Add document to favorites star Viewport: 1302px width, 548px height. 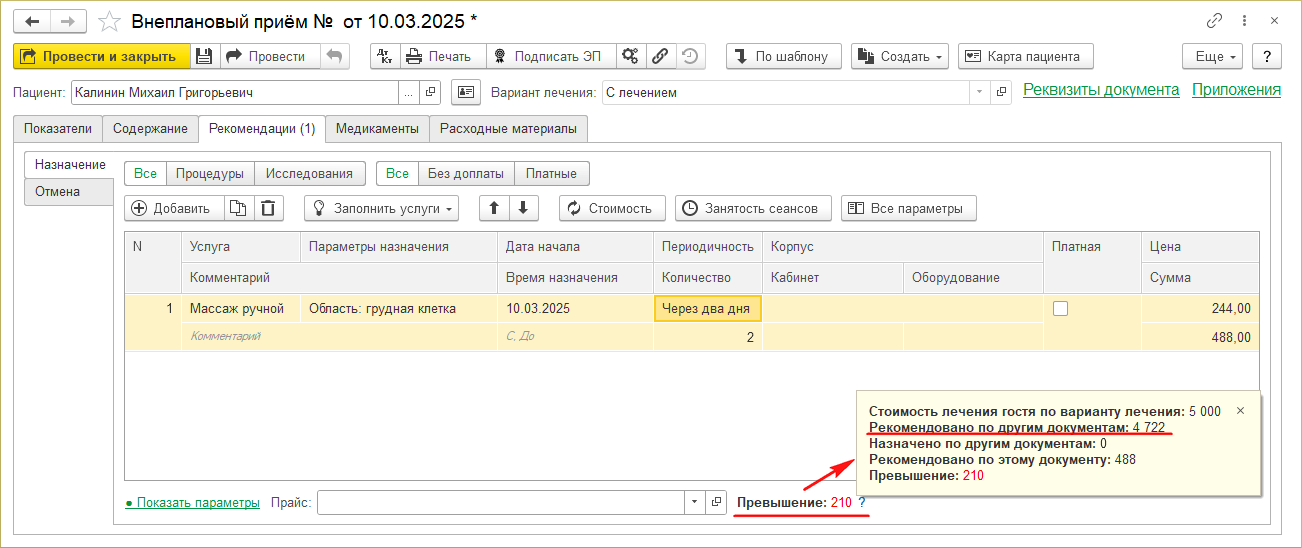(x=112, y=21)
